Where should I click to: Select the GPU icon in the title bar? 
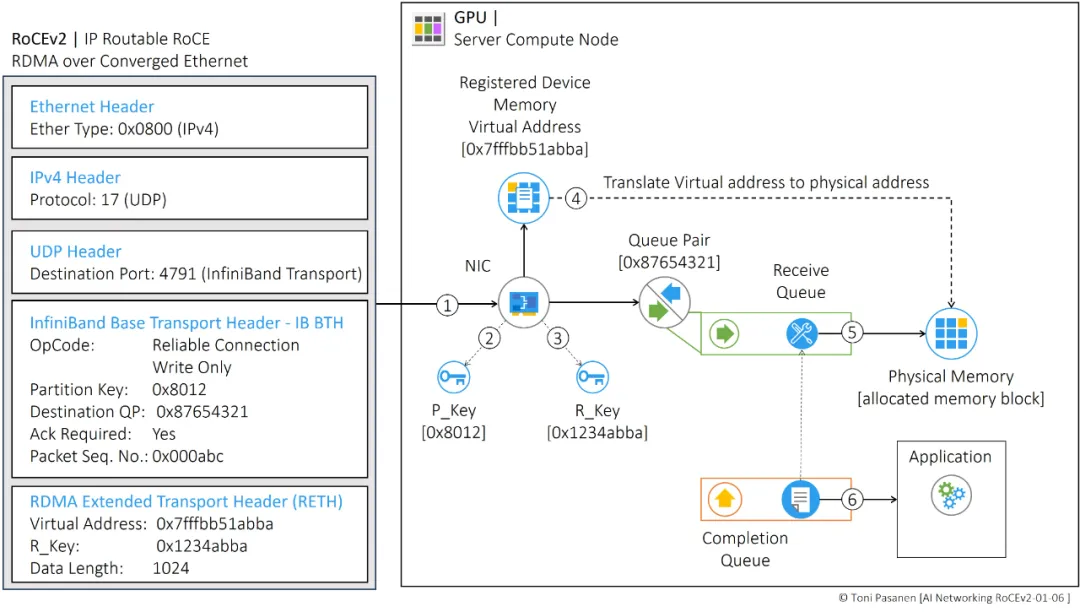click(x=428, y=29)
